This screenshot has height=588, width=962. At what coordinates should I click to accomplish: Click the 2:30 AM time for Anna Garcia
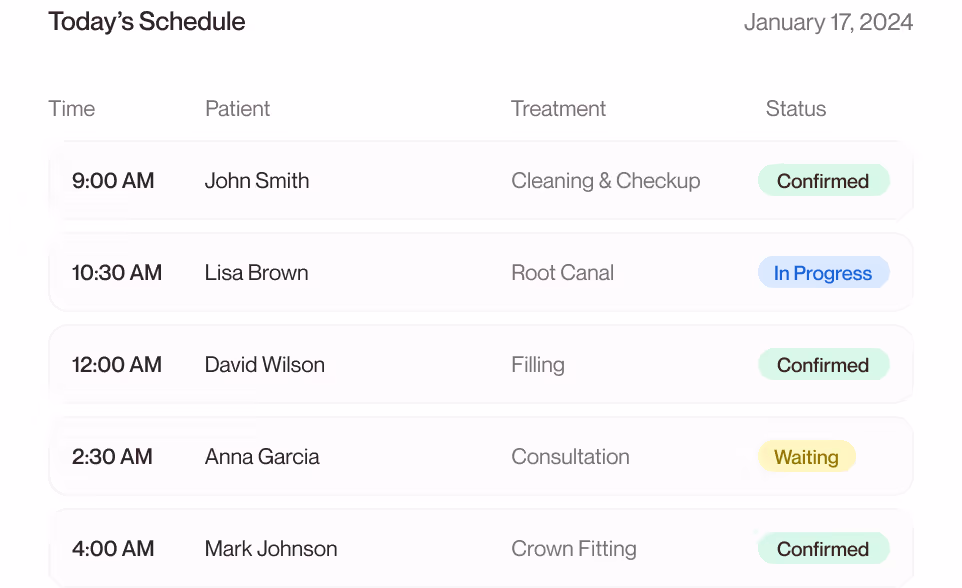coord(112,456)
